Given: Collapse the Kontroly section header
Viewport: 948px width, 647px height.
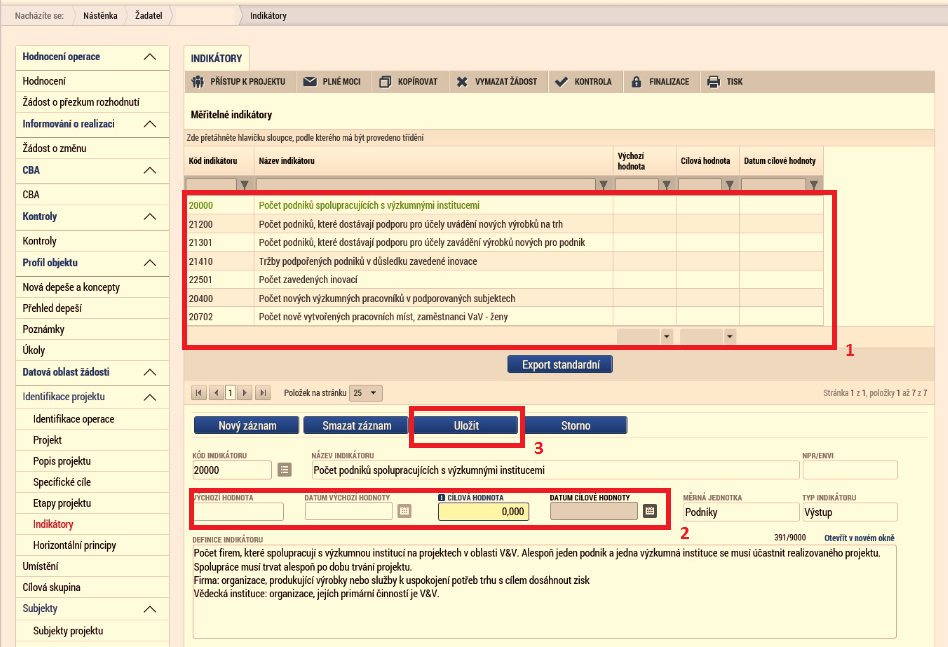Looking at the screenshot, I should pos(150,216).
